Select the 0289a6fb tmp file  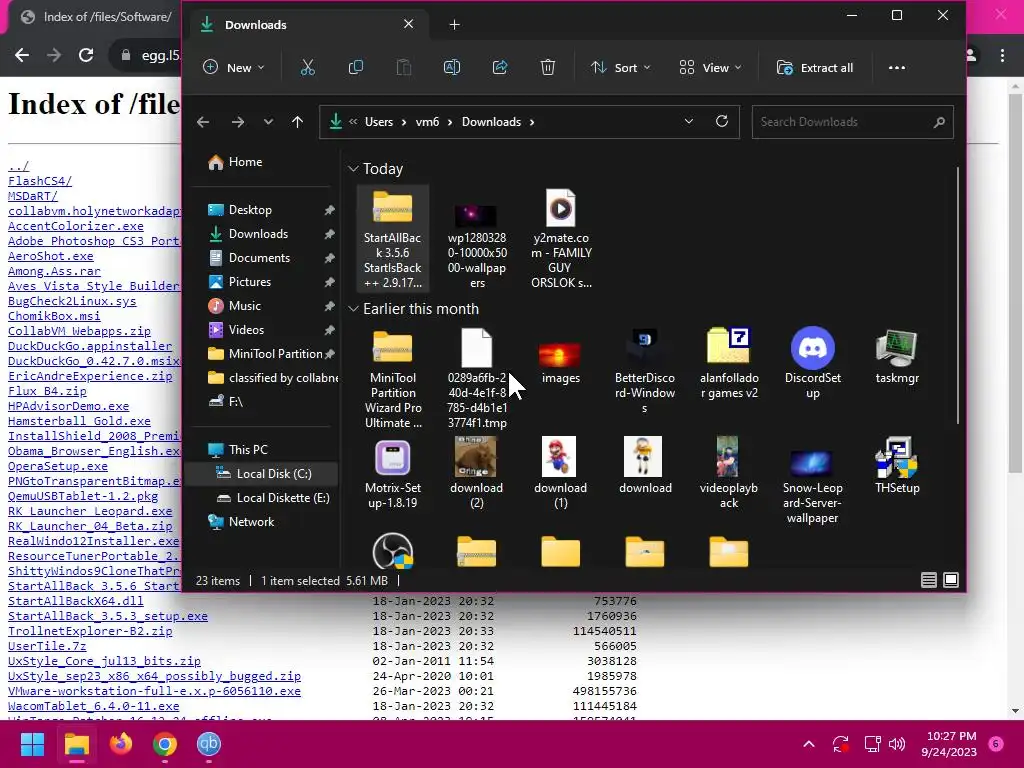(x=477, y=378)
